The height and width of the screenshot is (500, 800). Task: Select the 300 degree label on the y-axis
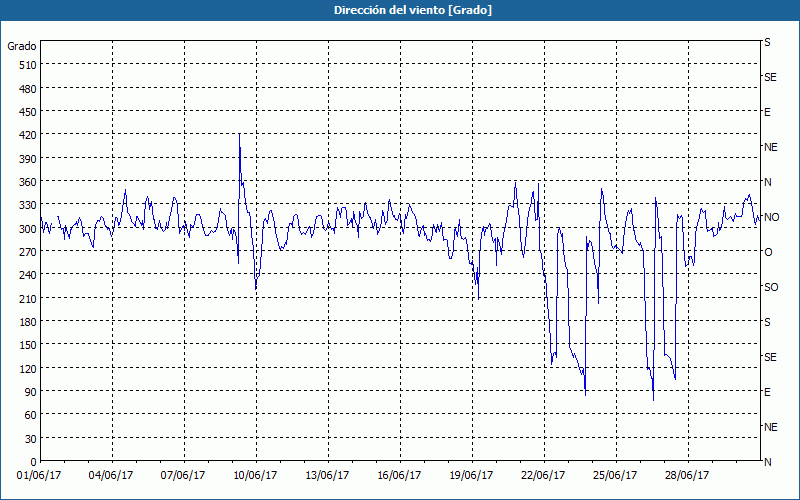coord(28,229)
